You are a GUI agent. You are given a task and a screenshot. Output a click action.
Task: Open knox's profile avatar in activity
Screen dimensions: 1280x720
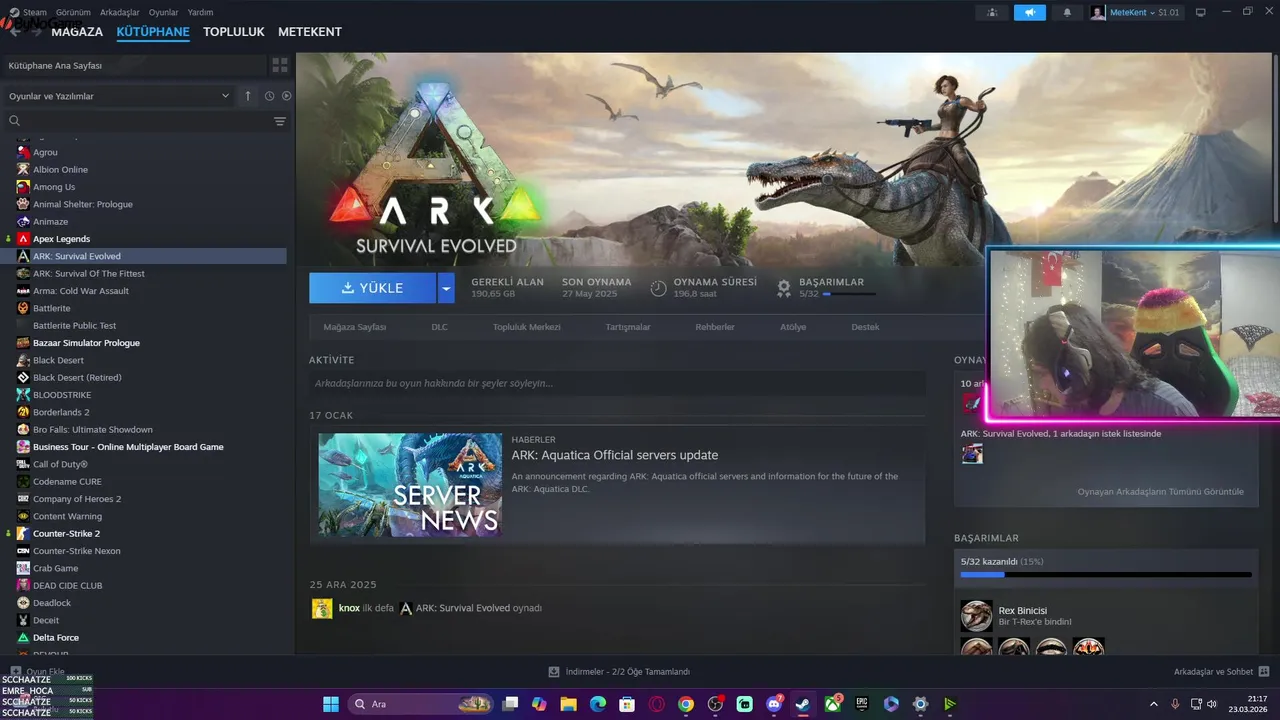(322, 608)
